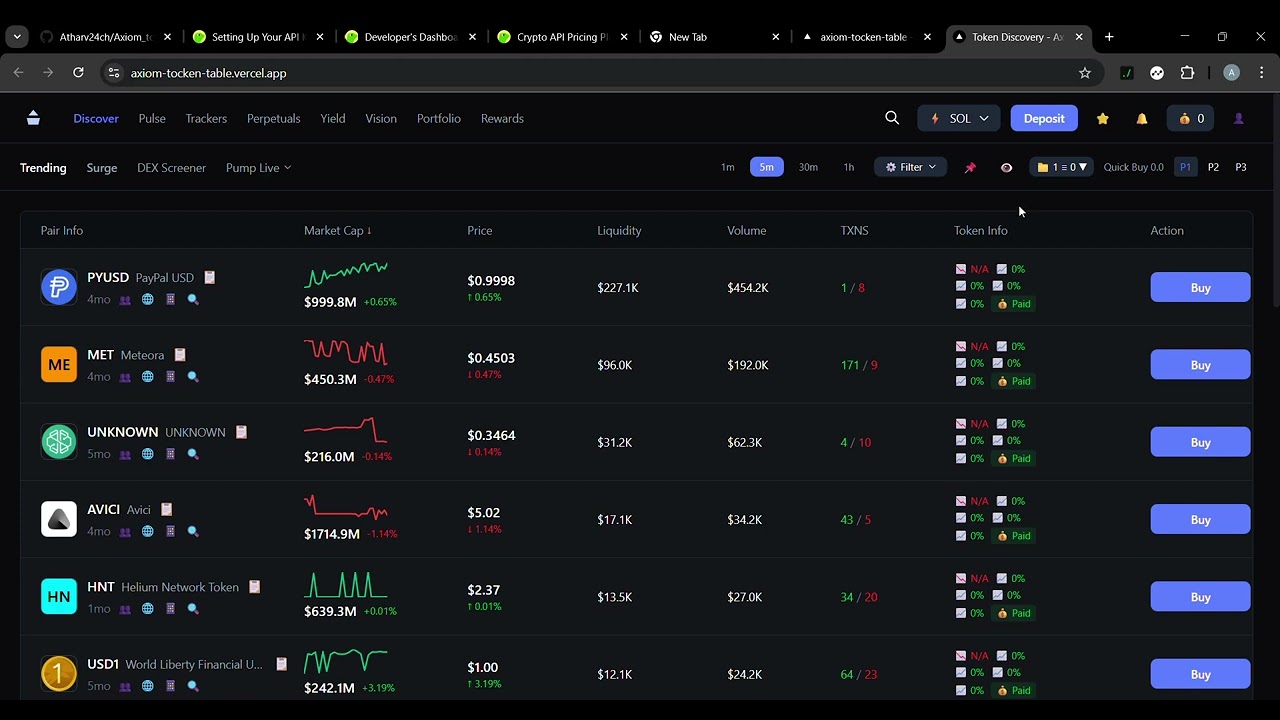
Task: Click the Quick Buy 0.0 field
Action: click(1133, 167)
